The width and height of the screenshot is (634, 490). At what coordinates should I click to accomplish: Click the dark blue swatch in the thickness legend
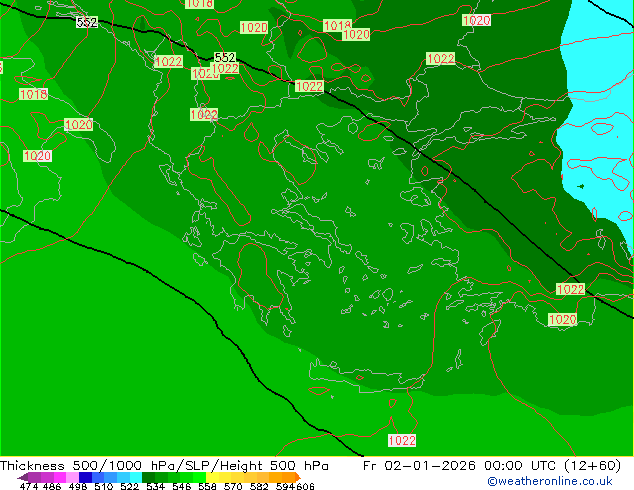85,477
